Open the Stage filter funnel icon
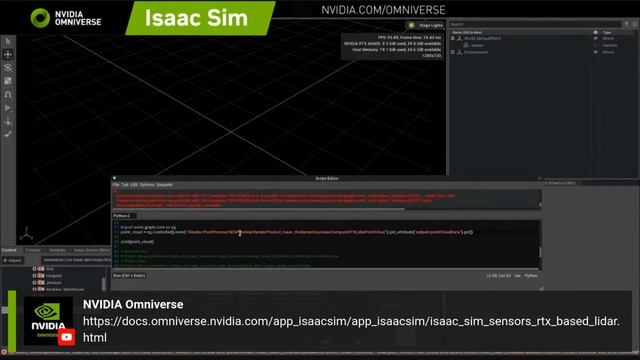The width and height of the screenshot is (640, 360). coord(626,24)
